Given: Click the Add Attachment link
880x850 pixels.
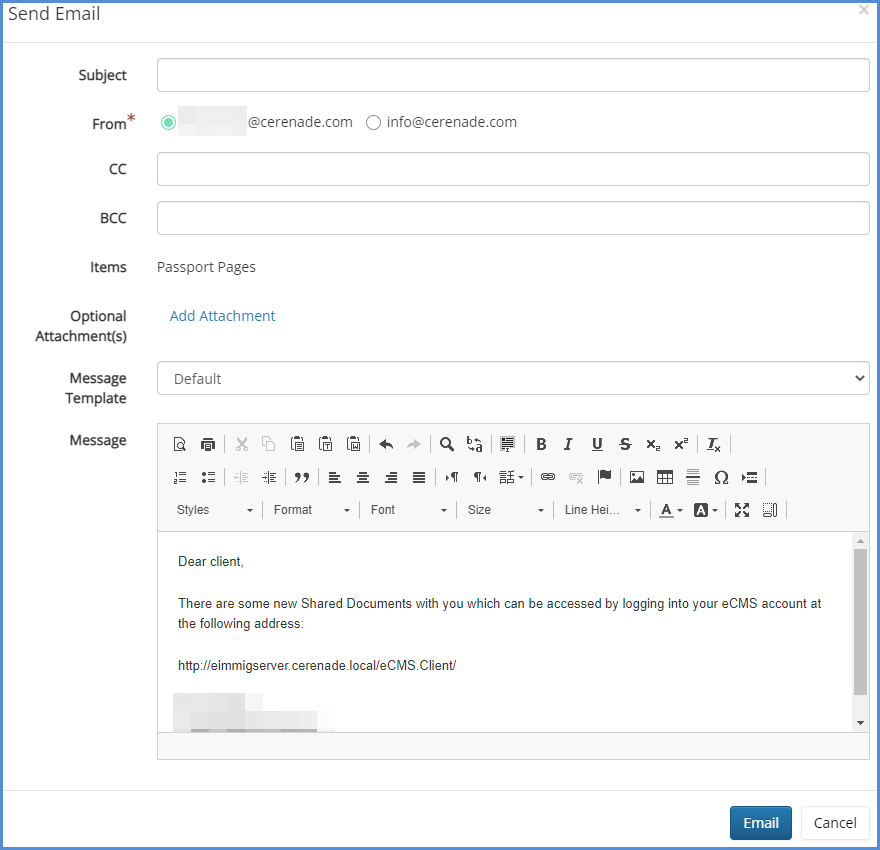Looking at the screenshot, I should point(222,316).
